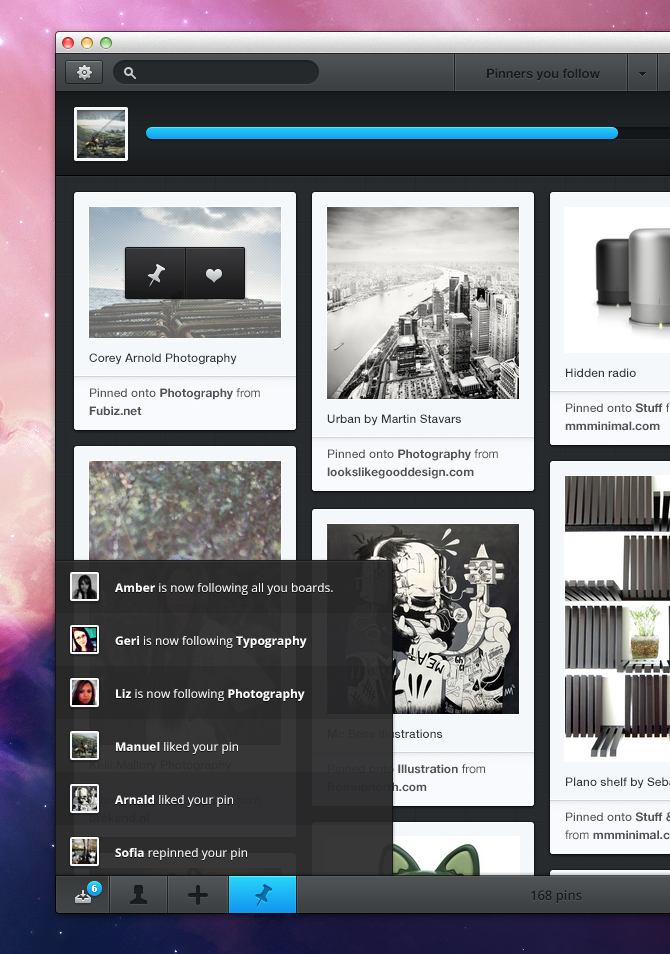Click the user profile thumbnail beside progress bar

(x=101, y=134)
